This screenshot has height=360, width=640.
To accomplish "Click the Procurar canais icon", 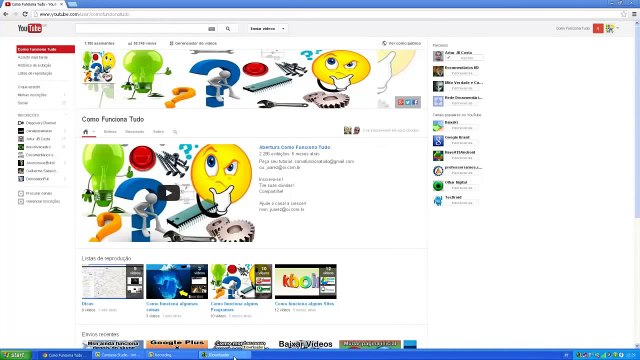I will click(21, 193).
